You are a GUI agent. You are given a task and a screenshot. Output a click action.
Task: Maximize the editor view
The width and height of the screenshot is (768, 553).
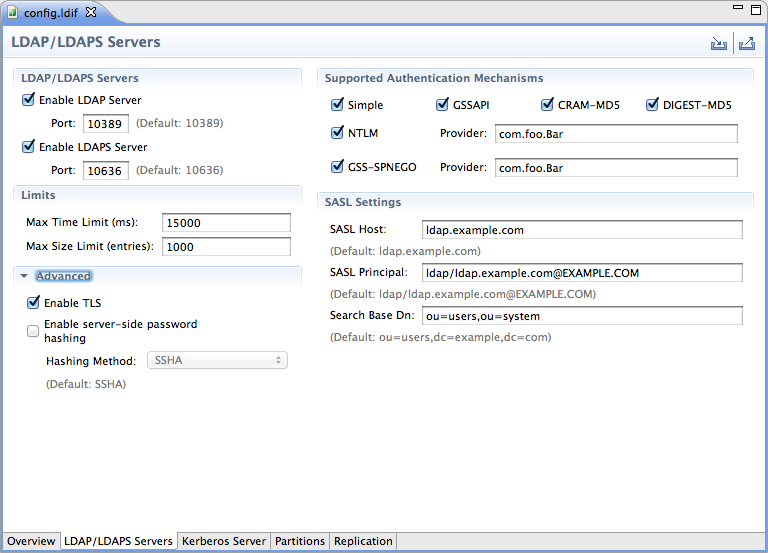(755, 8)
